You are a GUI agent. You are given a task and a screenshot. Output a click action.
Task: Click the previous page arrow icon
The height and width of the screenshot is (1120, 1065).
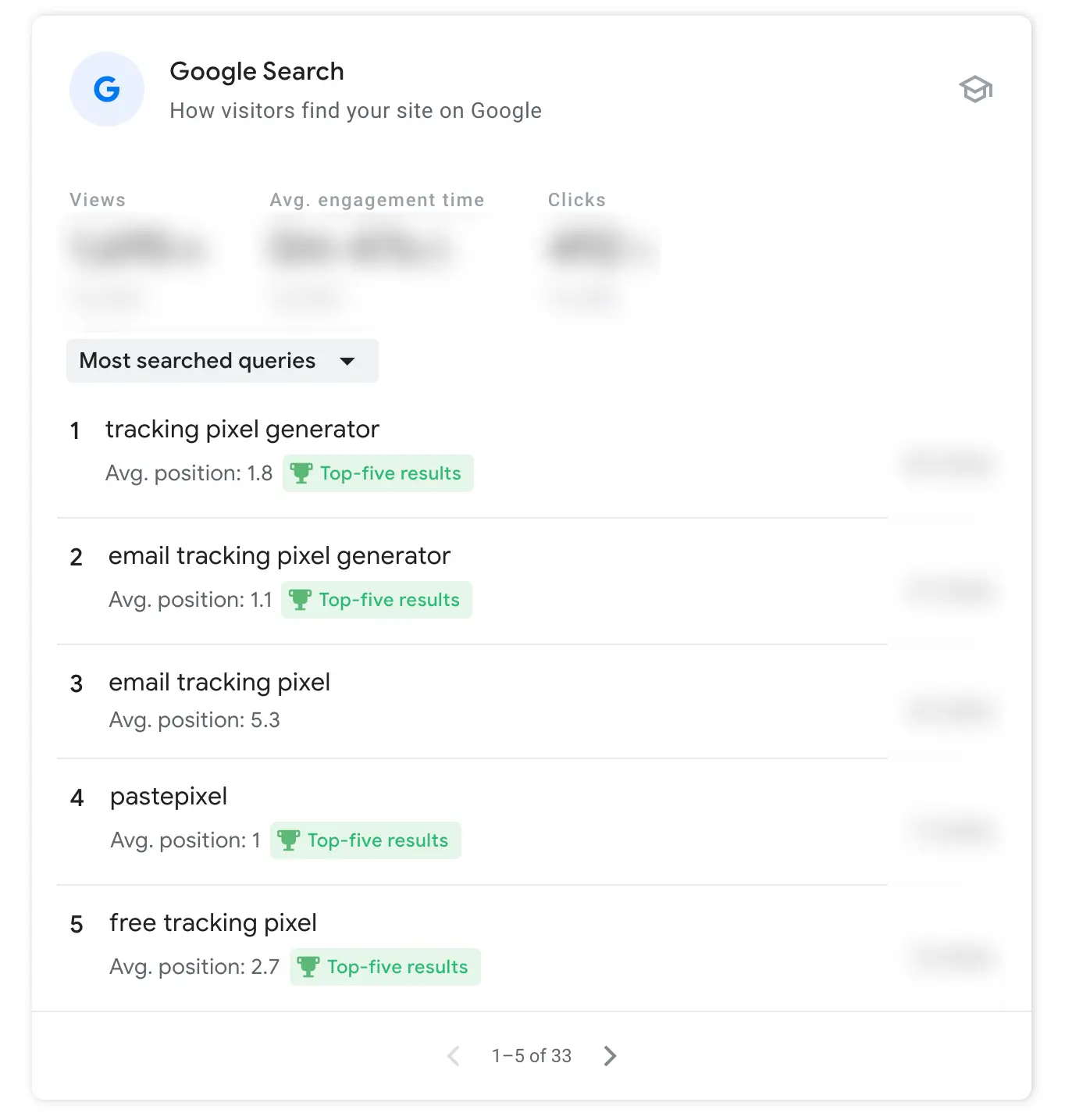point(454,1056)
